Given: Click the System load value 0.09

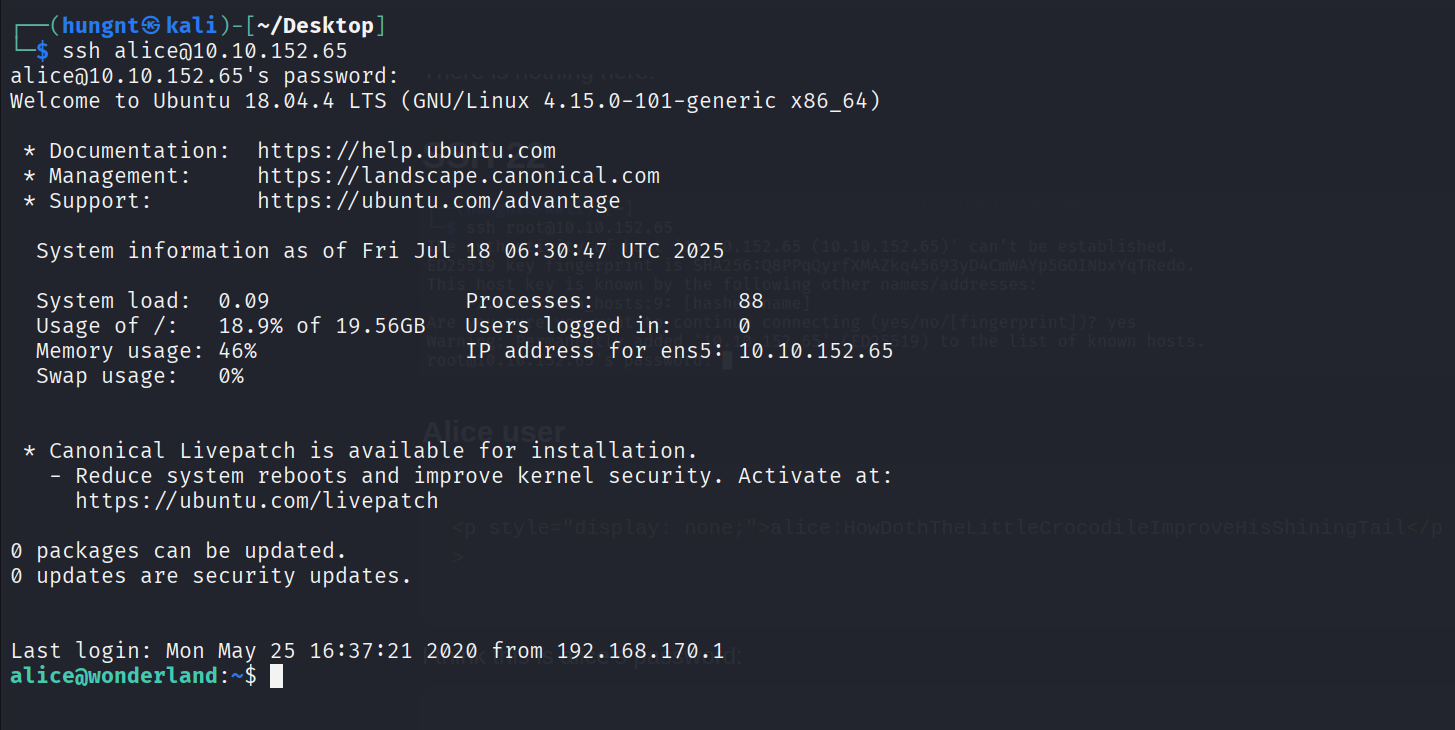Looking at the screenshot, I should click(x=244, y=301).
